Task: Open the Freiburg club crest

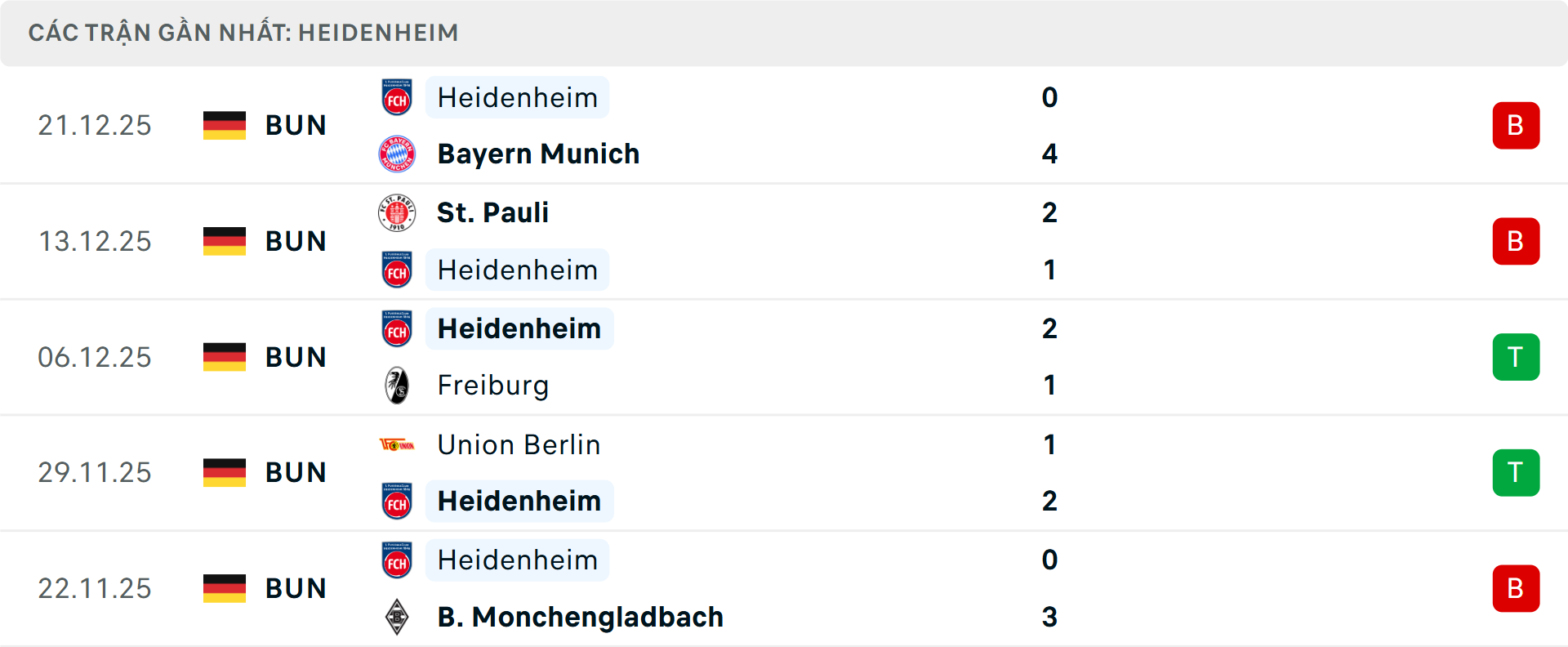Action: click(397, 385)
